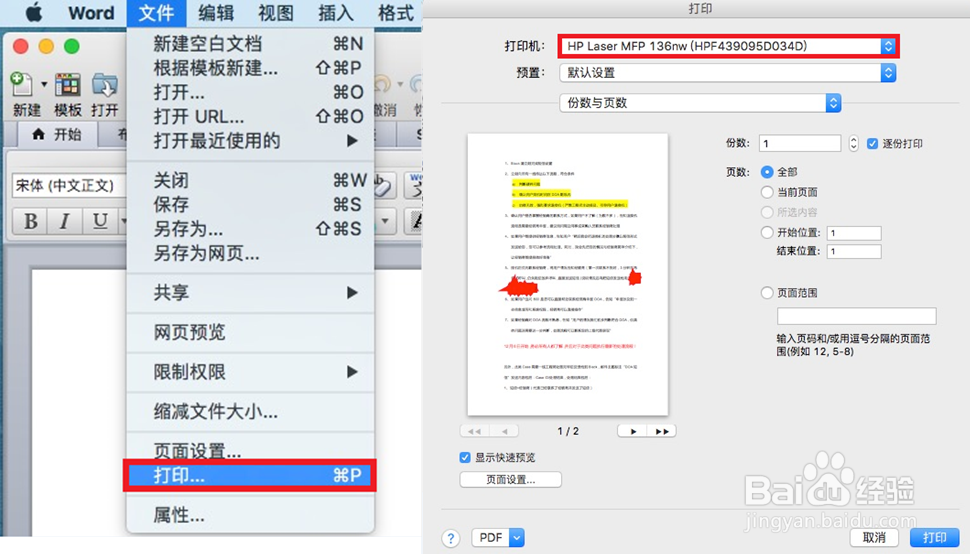The image size is (970, 554).
Task: Select the 所选内容 radio button
Action: 767,212
